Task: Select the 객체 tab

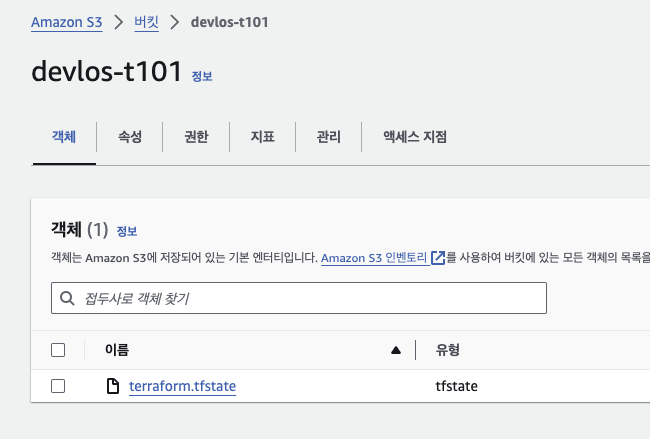Action: (64, 137)
